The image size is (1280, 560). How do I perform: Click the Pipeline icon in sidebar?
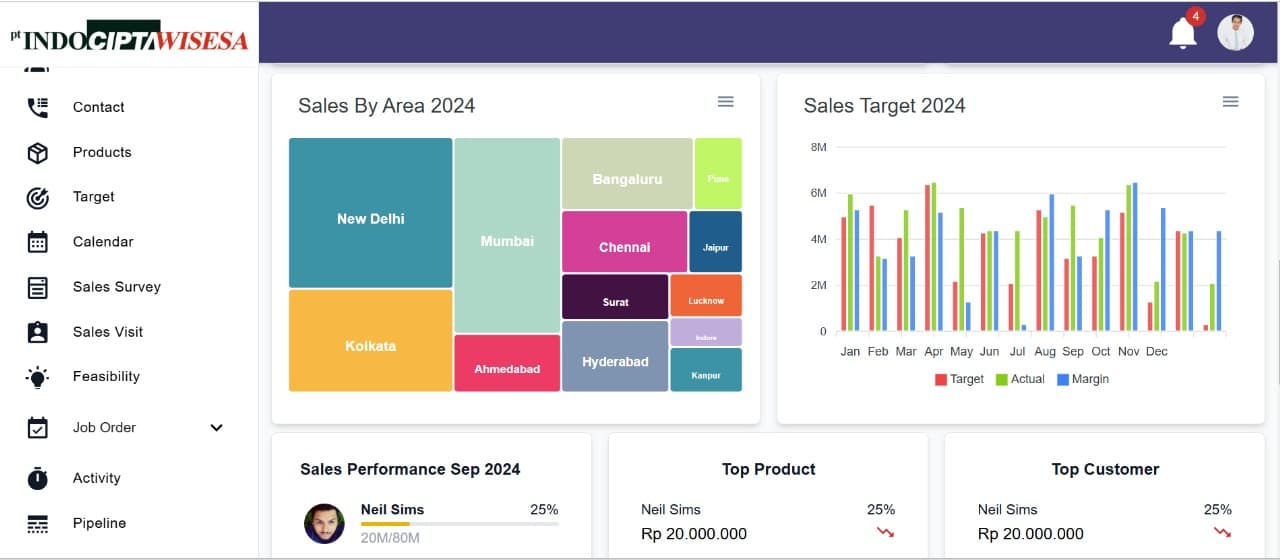38,523
